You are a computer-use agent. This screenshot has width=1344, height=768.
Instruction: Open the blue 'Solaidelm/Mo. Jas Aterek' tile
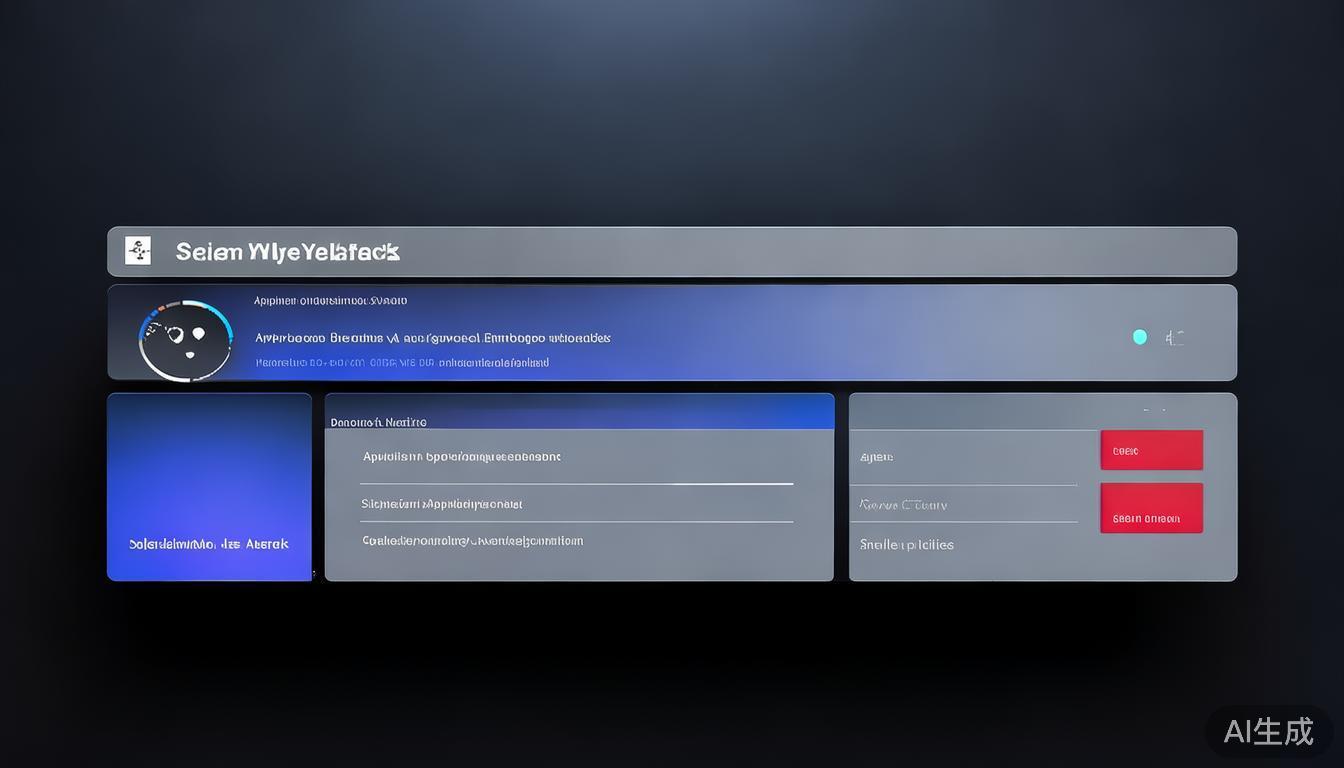coord(209,487)
